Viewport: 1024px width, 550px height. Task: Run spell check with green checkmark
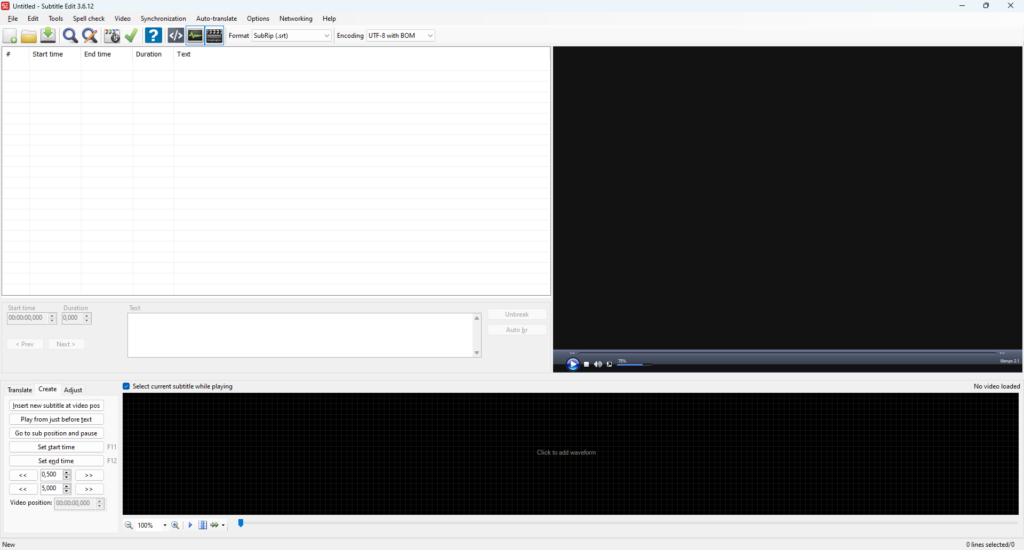(131, 36)
